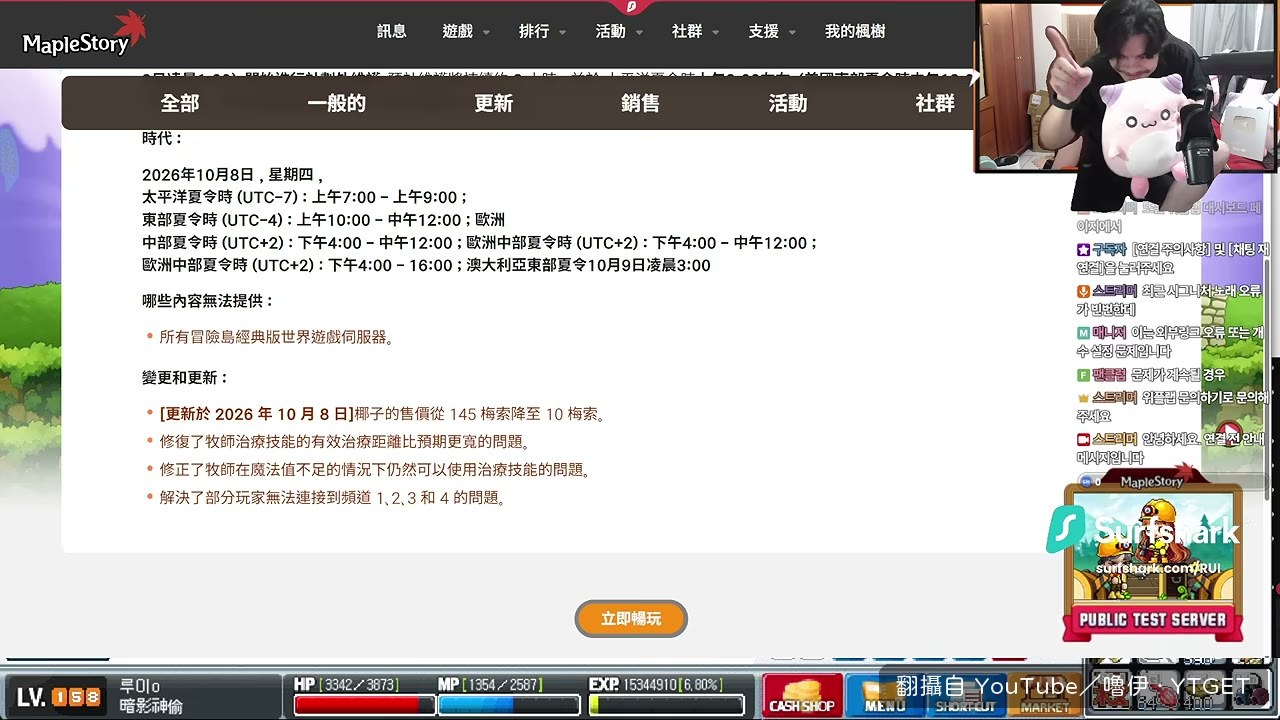Click the red camera badge in chat
The height and width of the screenshot is (720, 1280).
click(x=1083, y=439)
